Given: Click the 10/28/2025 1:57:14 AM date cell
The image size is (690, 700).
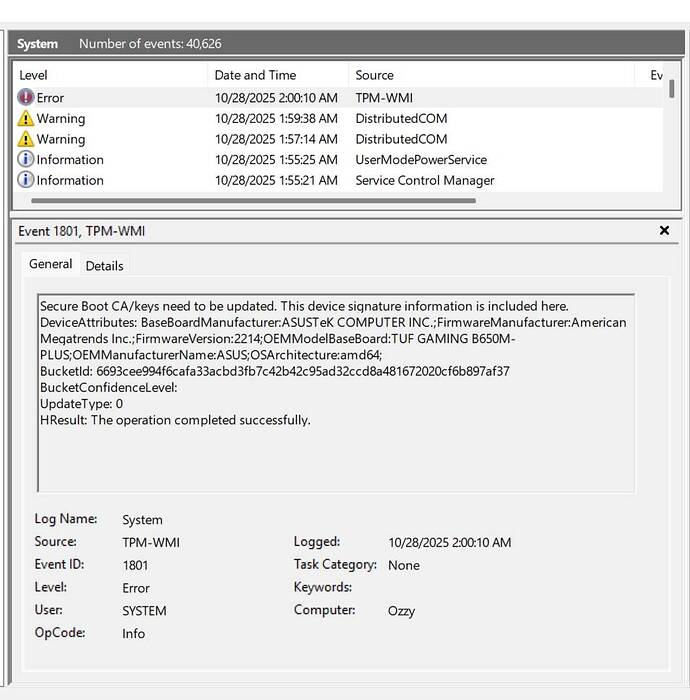Looking at the screenshot, I should click(276, 140).
